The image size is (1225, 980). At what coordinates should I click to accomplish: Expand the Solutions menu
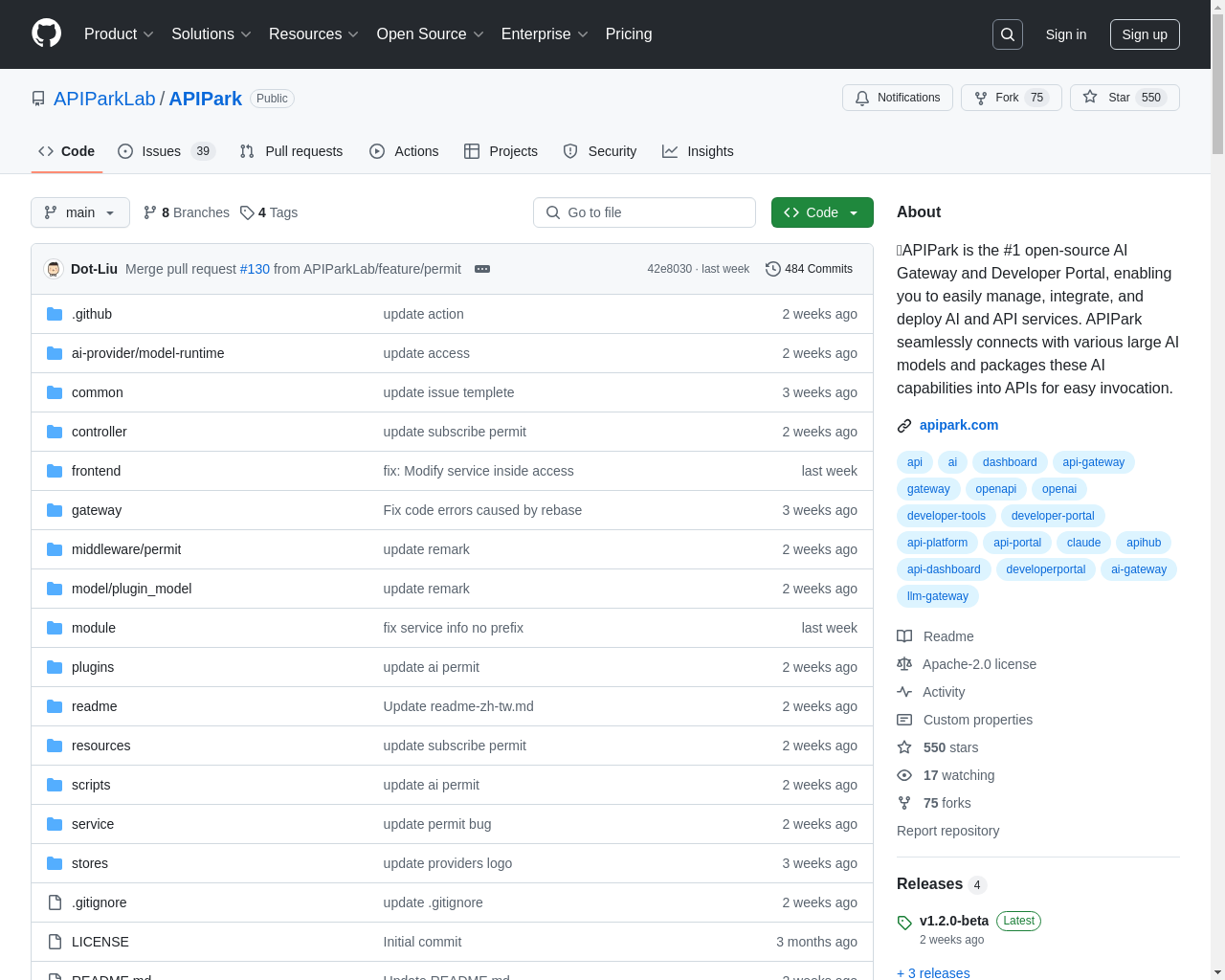click(x=212, y=34)
